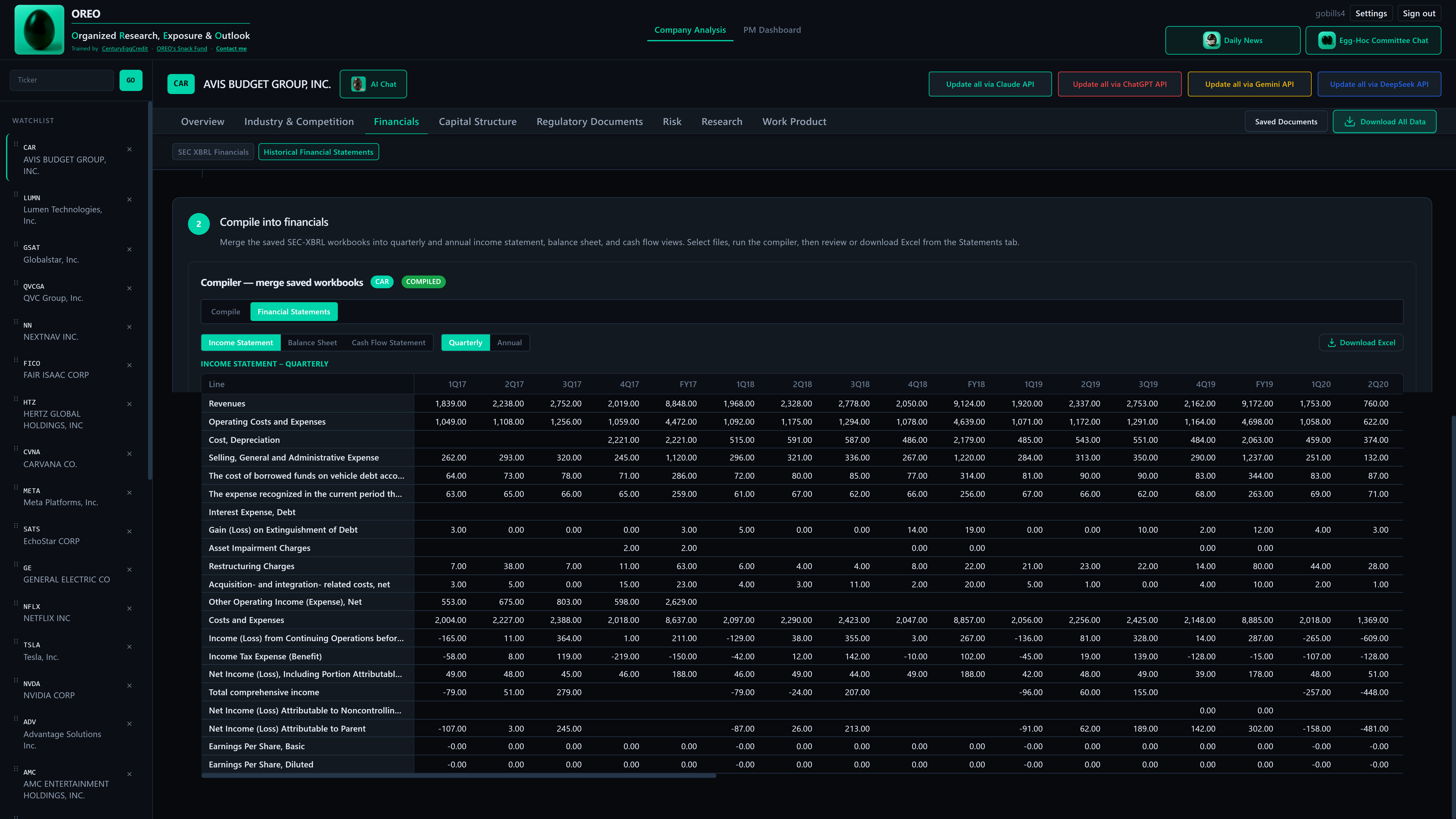Click the AI Chat egg icon
Viewport: 1456px width, 819px height.
tap(358, 84)
